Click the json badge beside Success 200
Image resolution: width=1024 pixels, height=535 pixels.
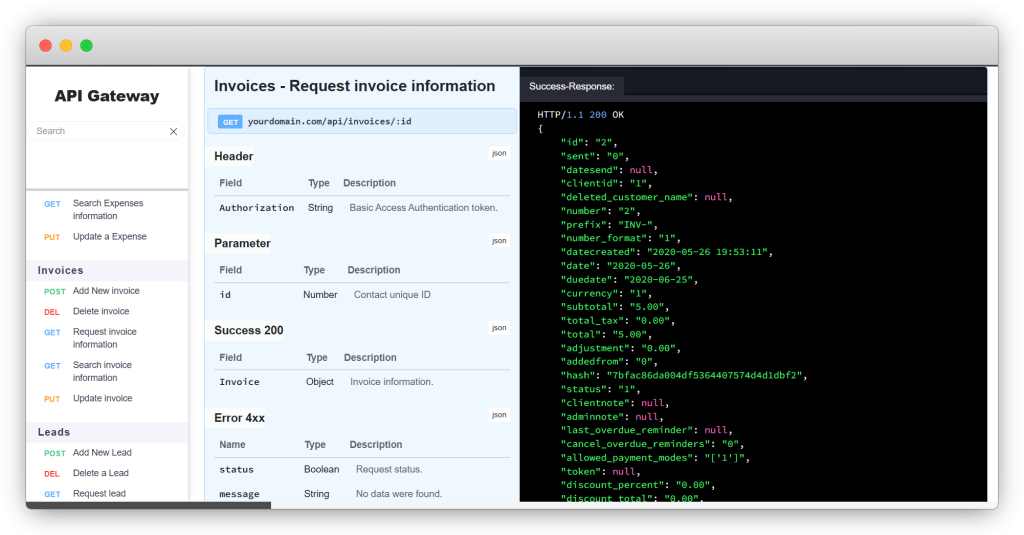499,328
